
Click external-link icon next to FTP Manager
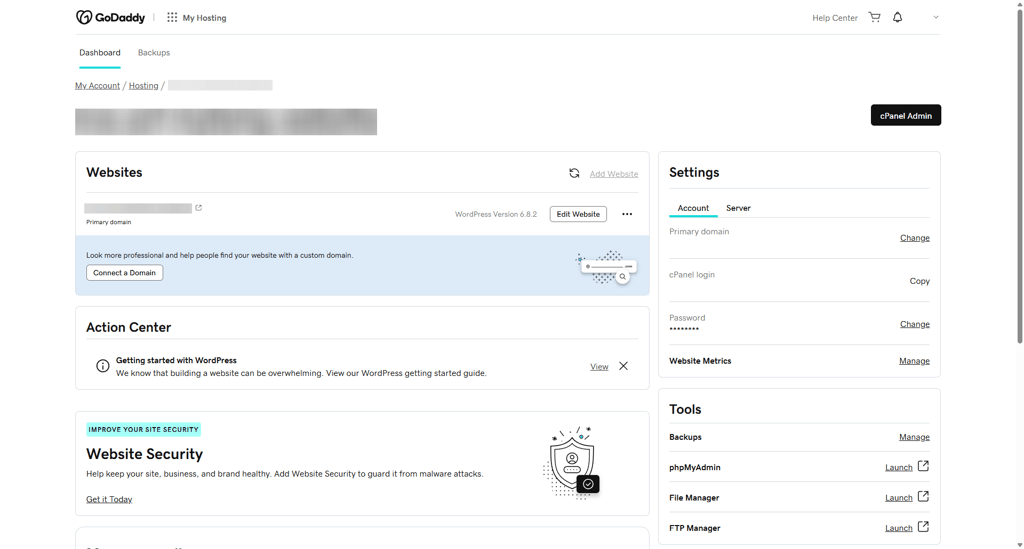(x=923, y=527)
